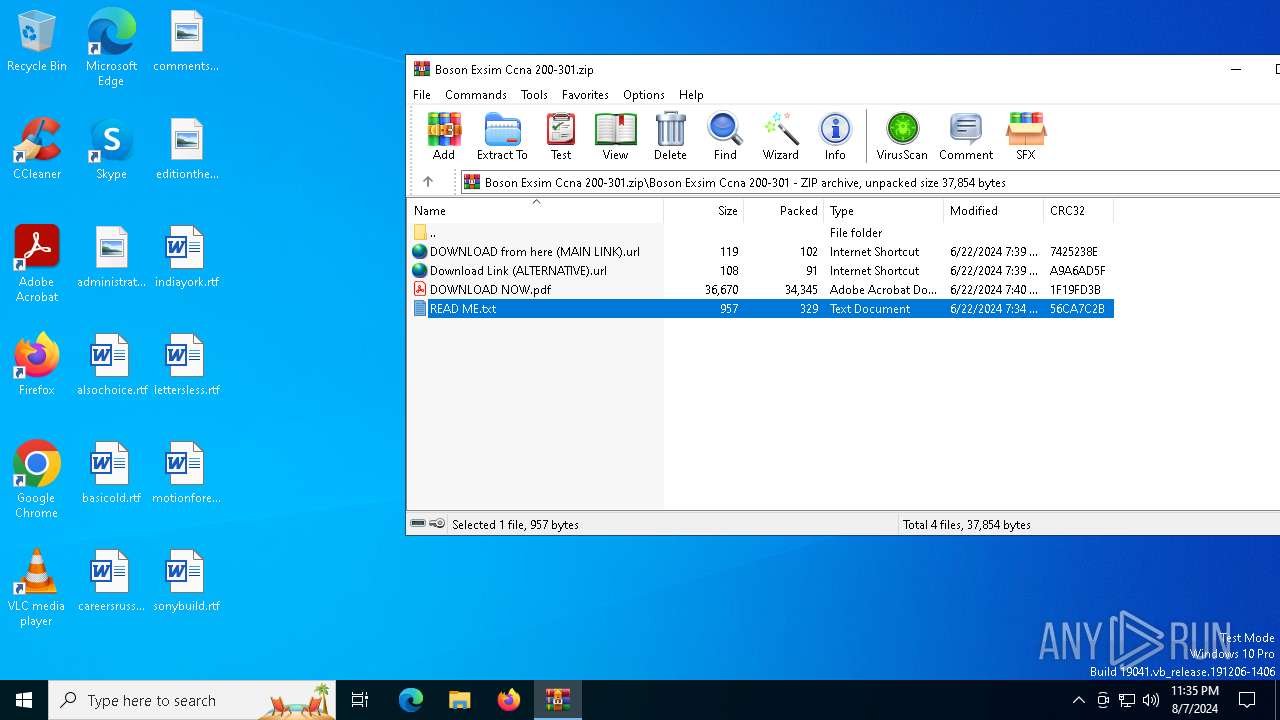The height and width of the screenshot is (720, 1280).
Task: Open the volume tray icon
Action: (x=1151, y=700)
